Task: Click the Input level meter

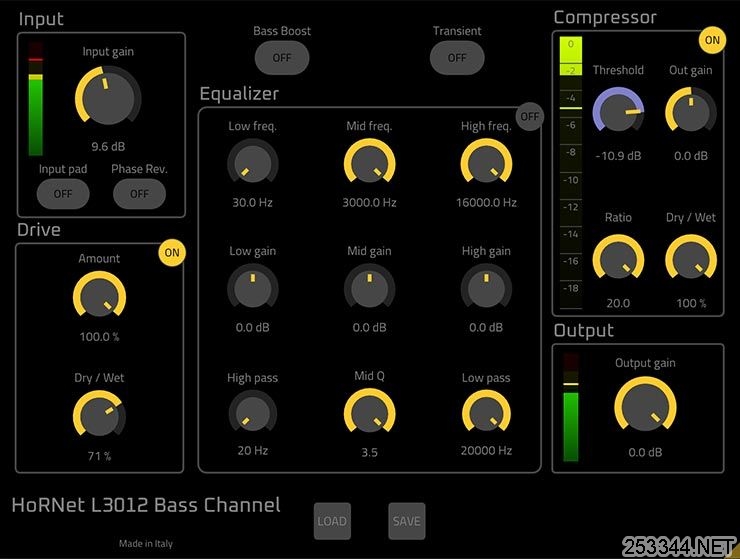Action: coord(35,99)
